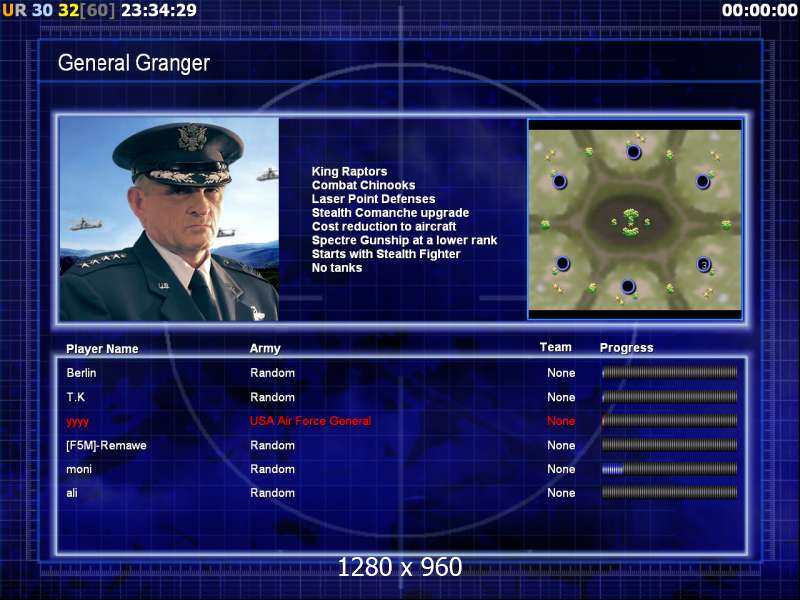Click ali's team value 'None'
800x600 pixels.
(x=561, y=493)
